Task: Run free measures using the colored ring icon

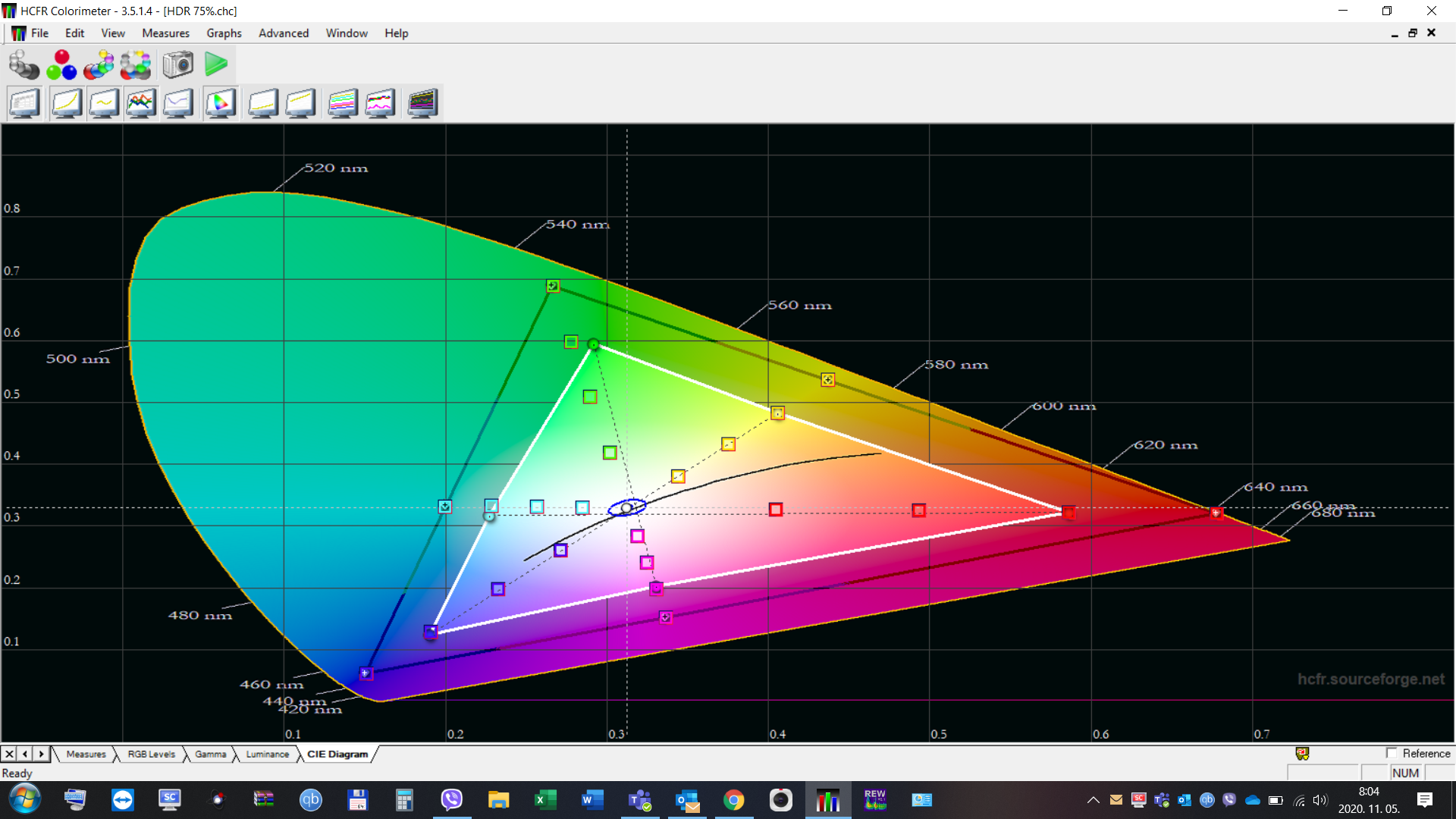Action: [135, 64]
